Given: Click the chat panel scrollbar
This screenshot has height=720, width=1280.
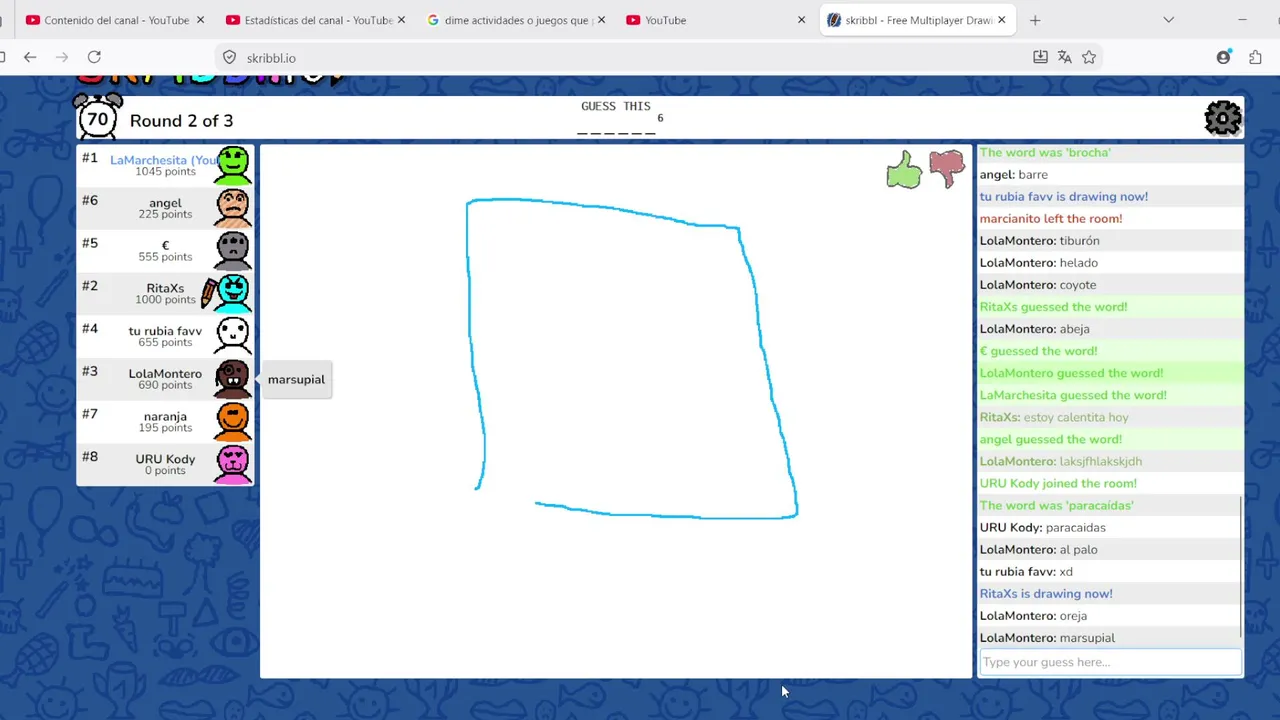Looking at the screenshot, I should pyautogui.click(x=1240, y=566).
